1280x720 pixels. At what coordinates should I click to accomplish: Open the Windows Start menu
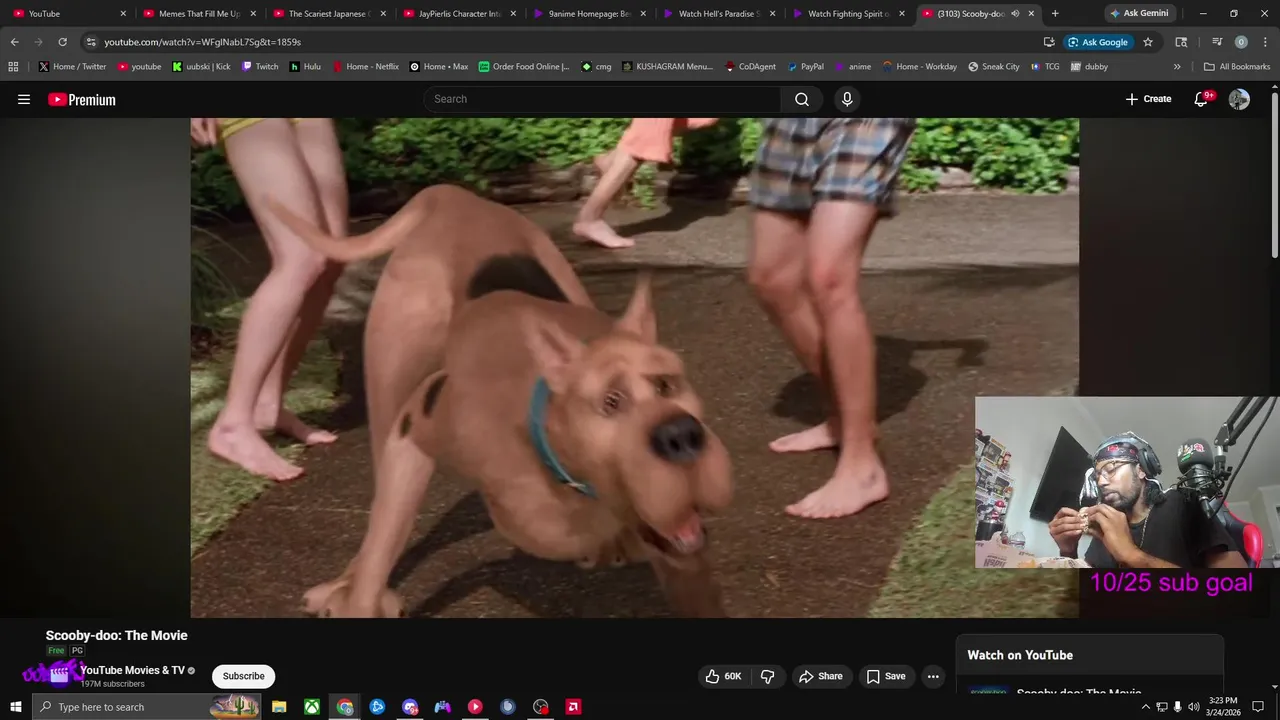[15, 707]
